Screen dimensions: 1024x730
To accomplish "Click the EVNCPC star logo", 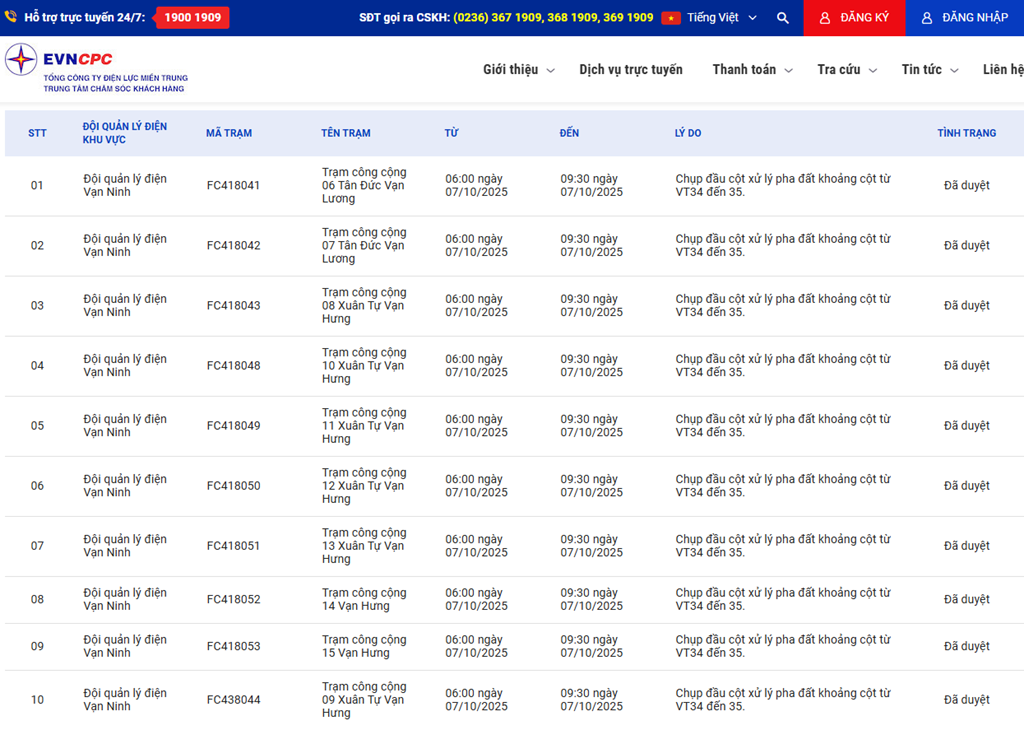I will click(x=21, y=60).
